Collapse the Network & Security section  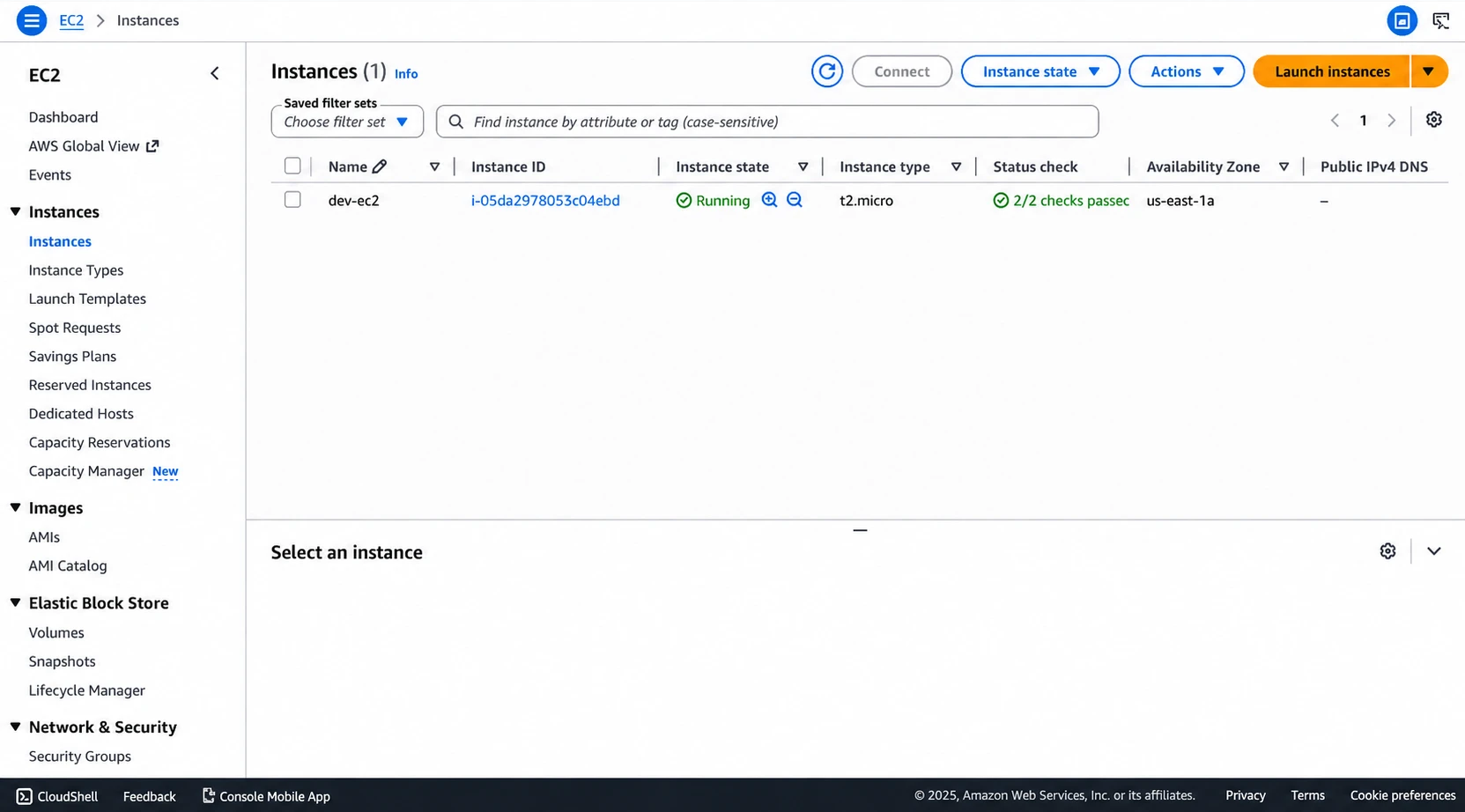point(15,727)
